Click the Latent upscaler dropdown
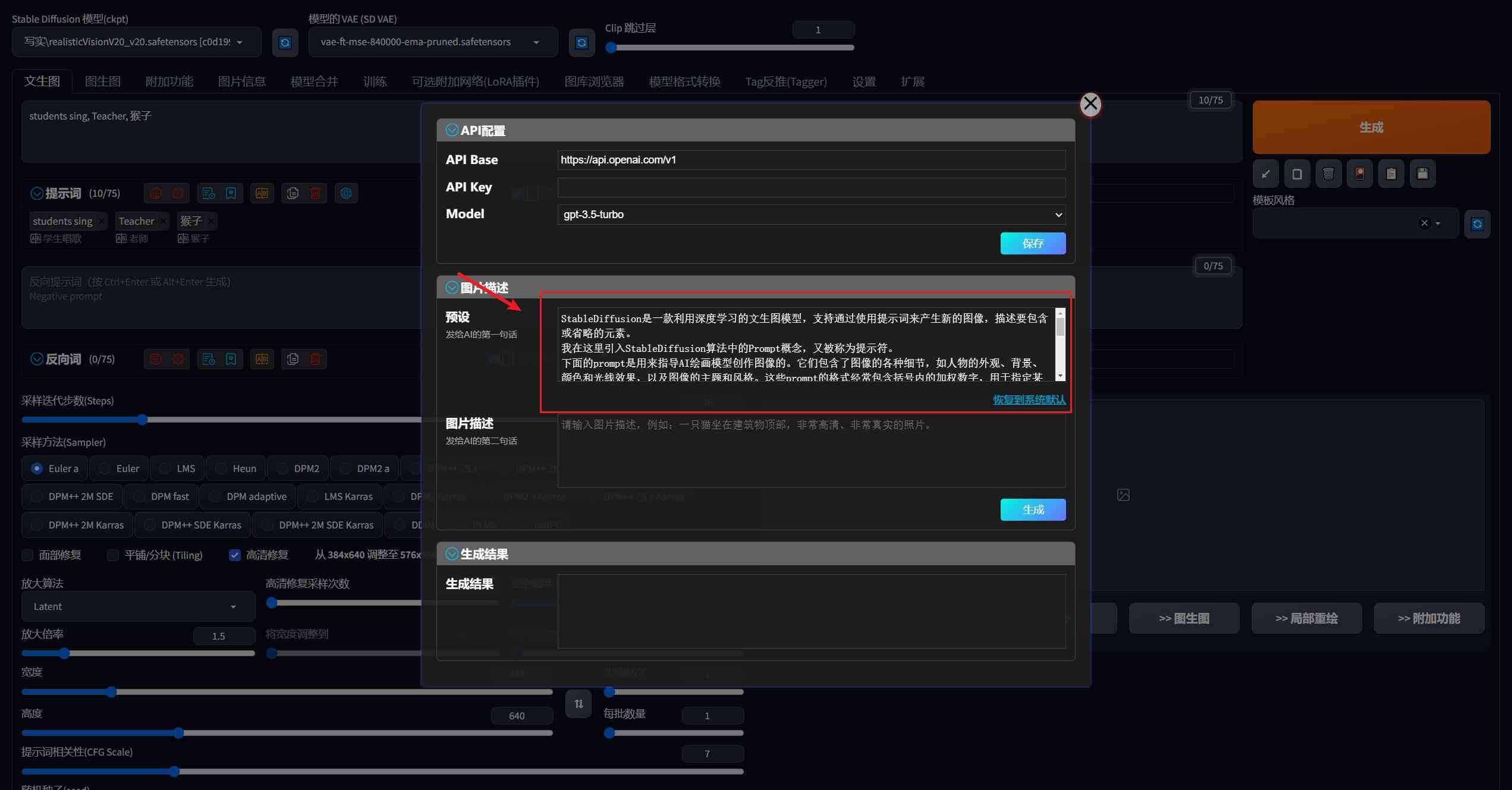 coord(131,605)
